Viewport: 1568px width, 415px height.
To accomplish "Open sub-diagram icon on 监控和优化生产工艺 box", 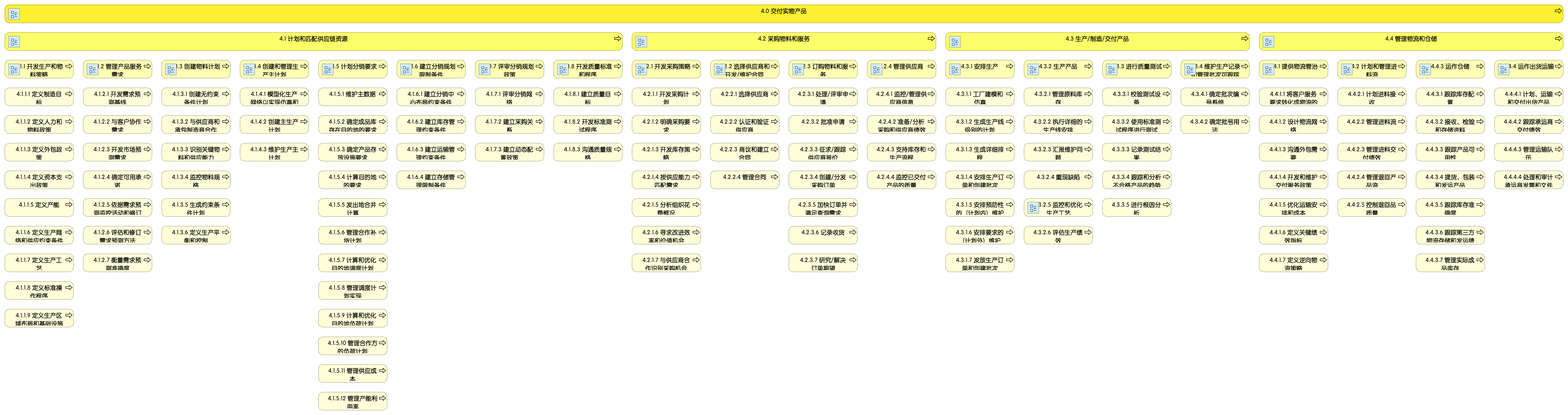I will pos(1033,208).
